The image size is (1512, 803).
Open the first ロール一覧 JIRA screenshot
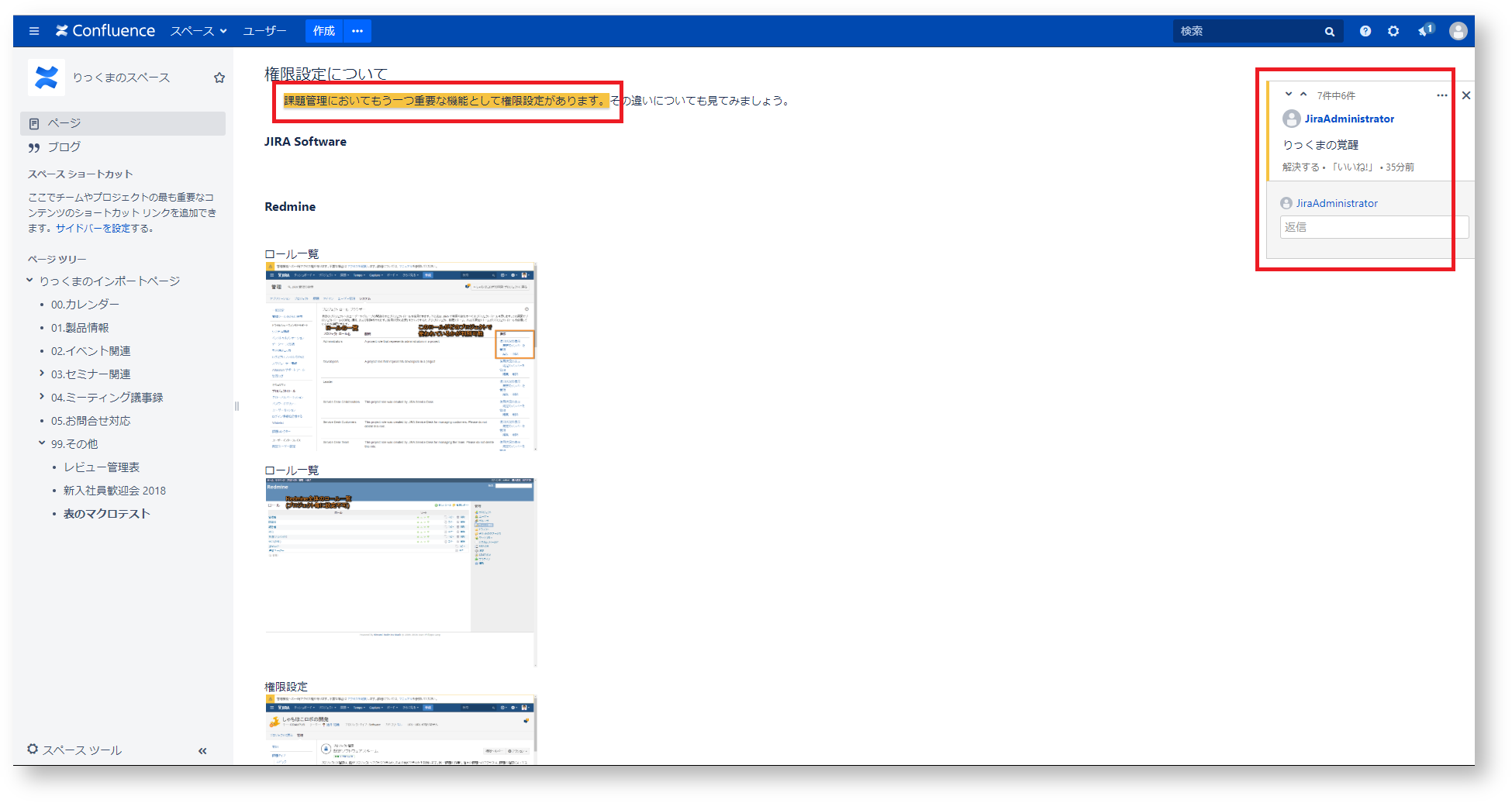click(x=400, y=357)
